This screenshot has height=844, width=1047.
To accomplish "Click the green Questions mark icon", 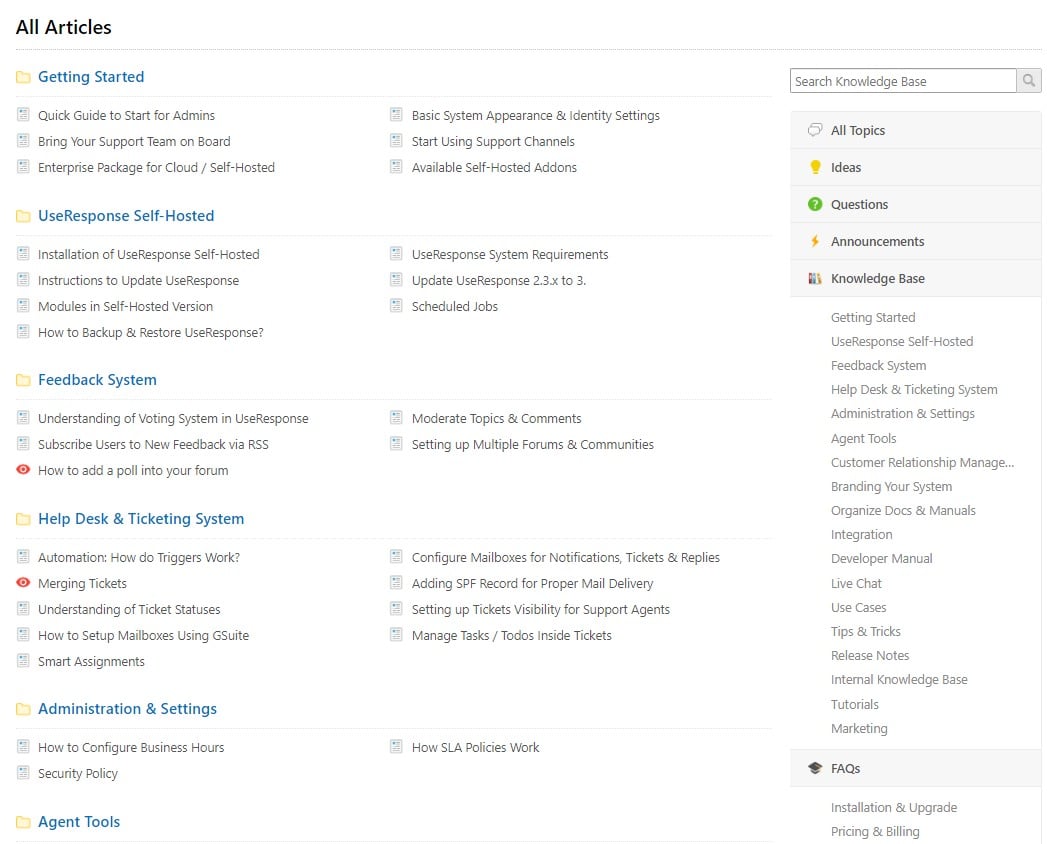I will coord(815,205).
